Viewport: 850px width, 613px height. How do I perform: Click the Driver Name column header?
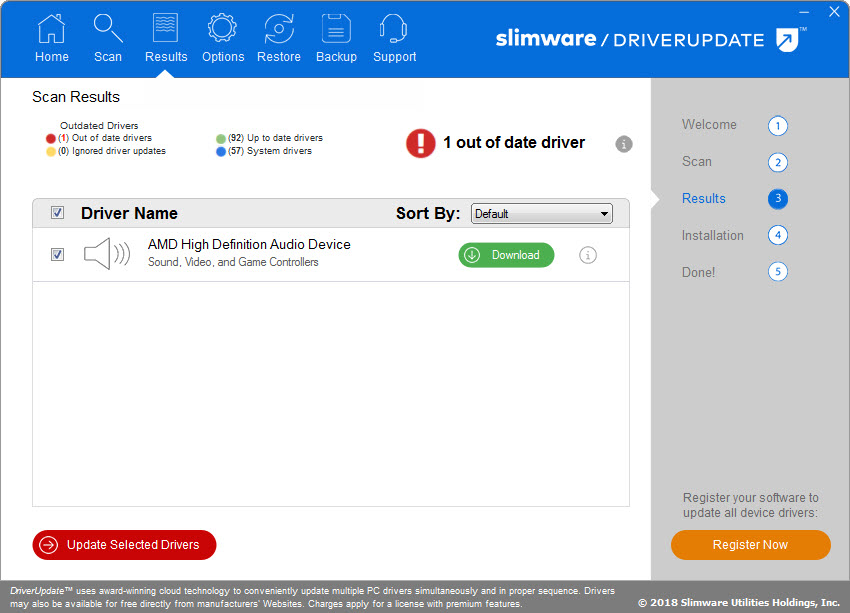[129, 214]
